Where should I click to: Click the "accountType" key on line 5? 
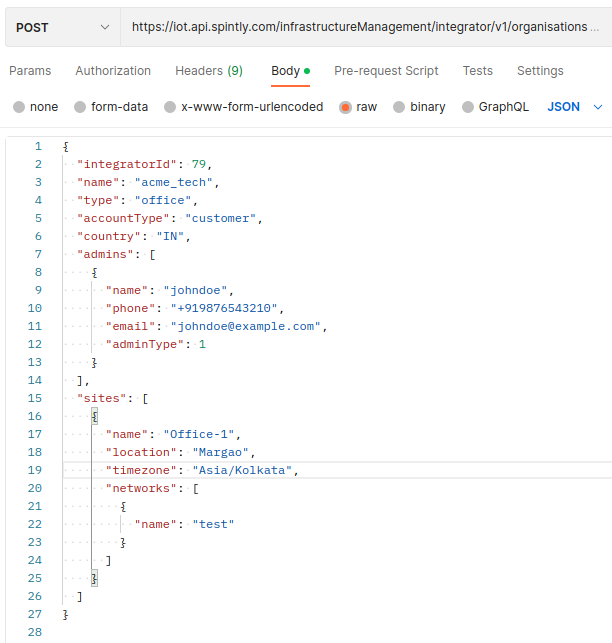[x=123, y=219]
